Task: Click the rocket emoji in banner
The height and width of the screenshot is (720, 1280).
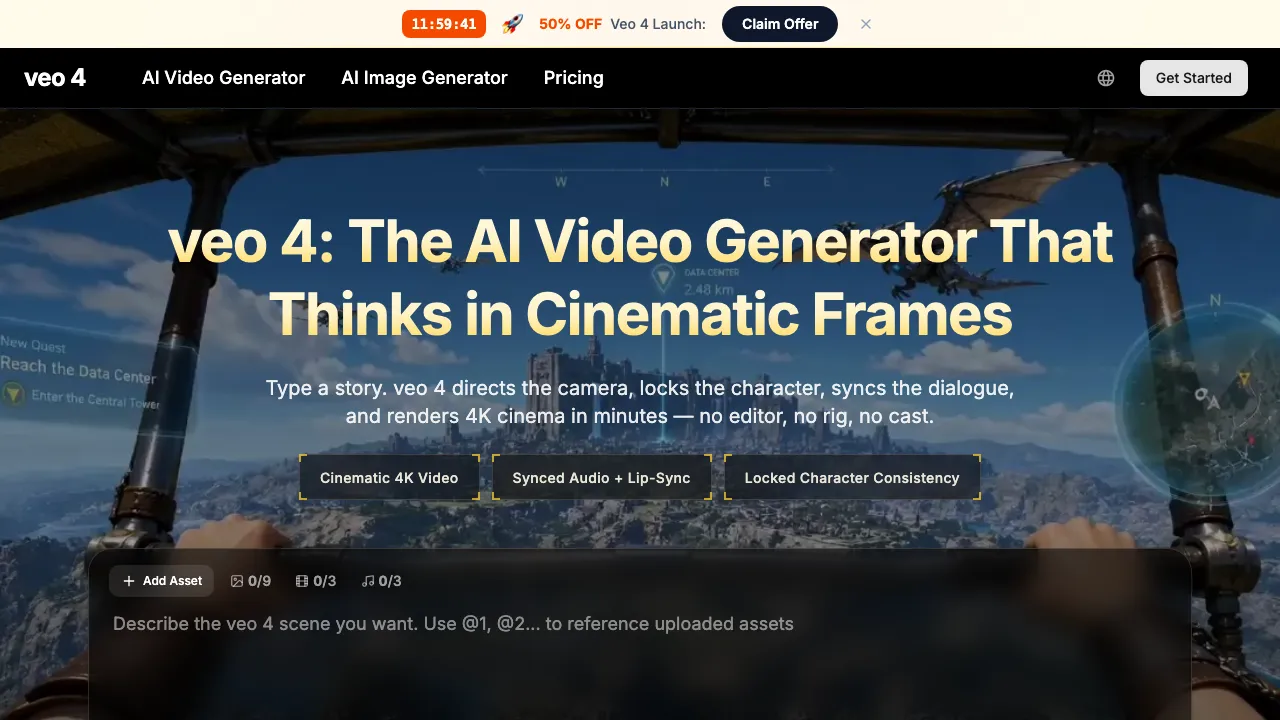Action: 512,24
